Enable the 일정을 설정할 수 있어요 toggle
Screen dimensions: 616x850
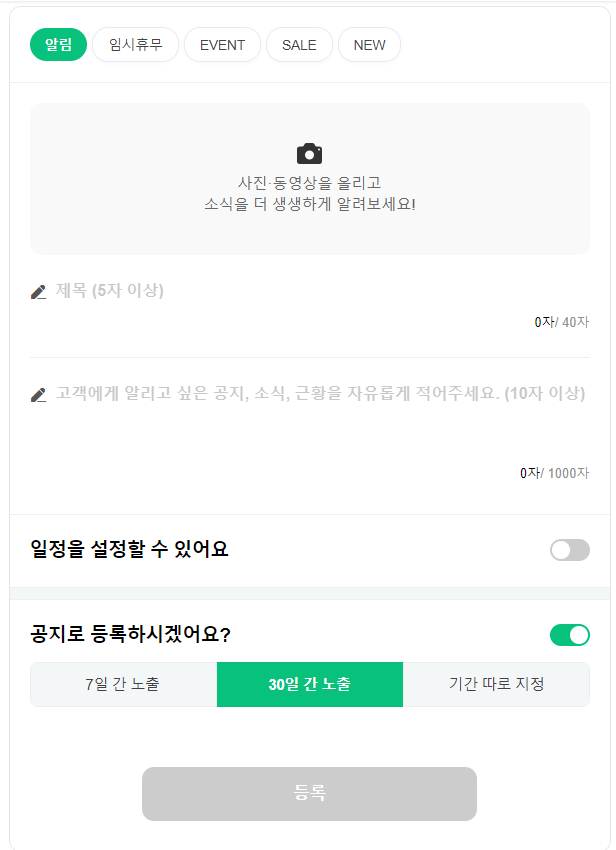pos(570,550)
